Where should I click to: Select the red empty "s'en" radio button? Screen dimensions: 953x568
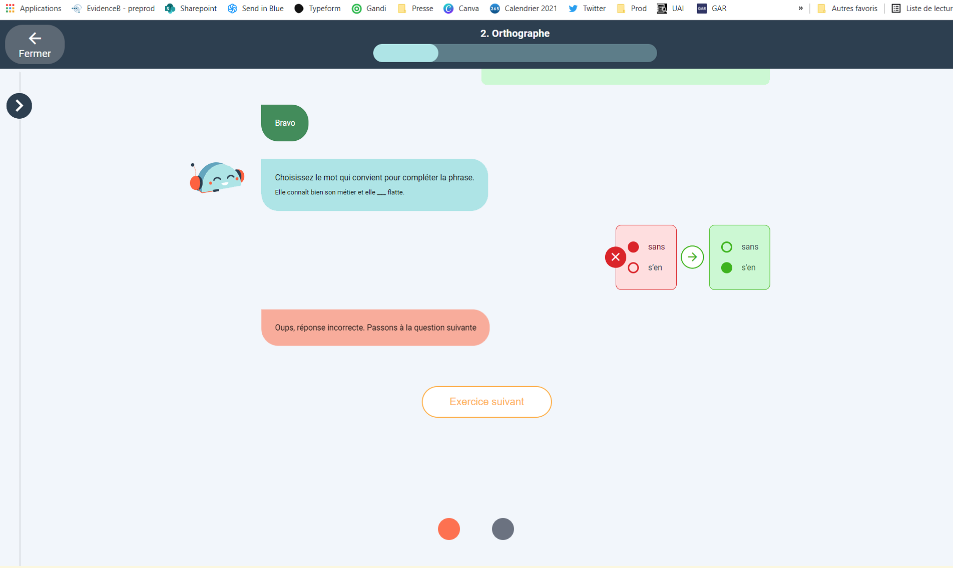[633, 267]
